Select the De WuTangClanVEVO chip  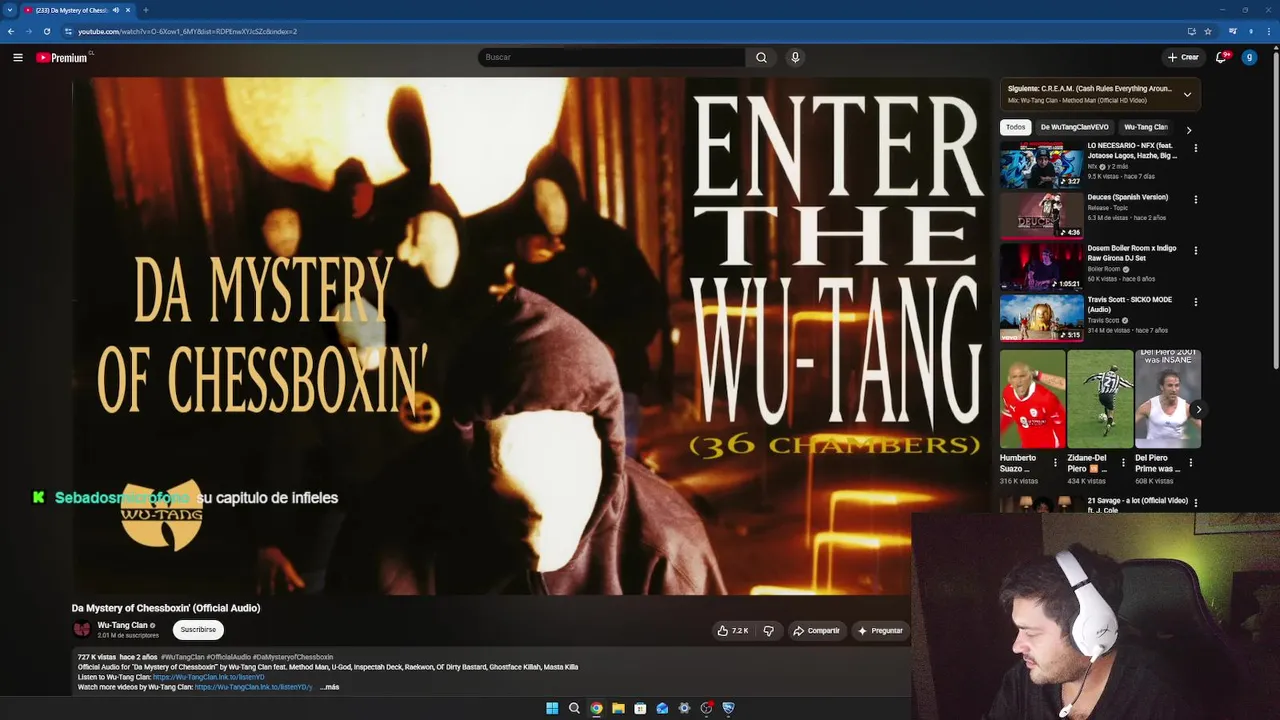pos(1074,127)
